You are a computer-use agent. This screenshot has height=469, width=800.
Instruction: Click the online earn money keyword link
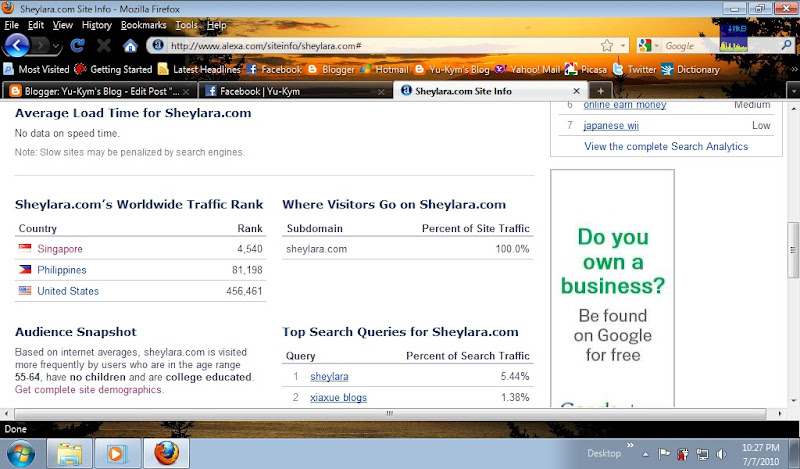tap(625, 105)
